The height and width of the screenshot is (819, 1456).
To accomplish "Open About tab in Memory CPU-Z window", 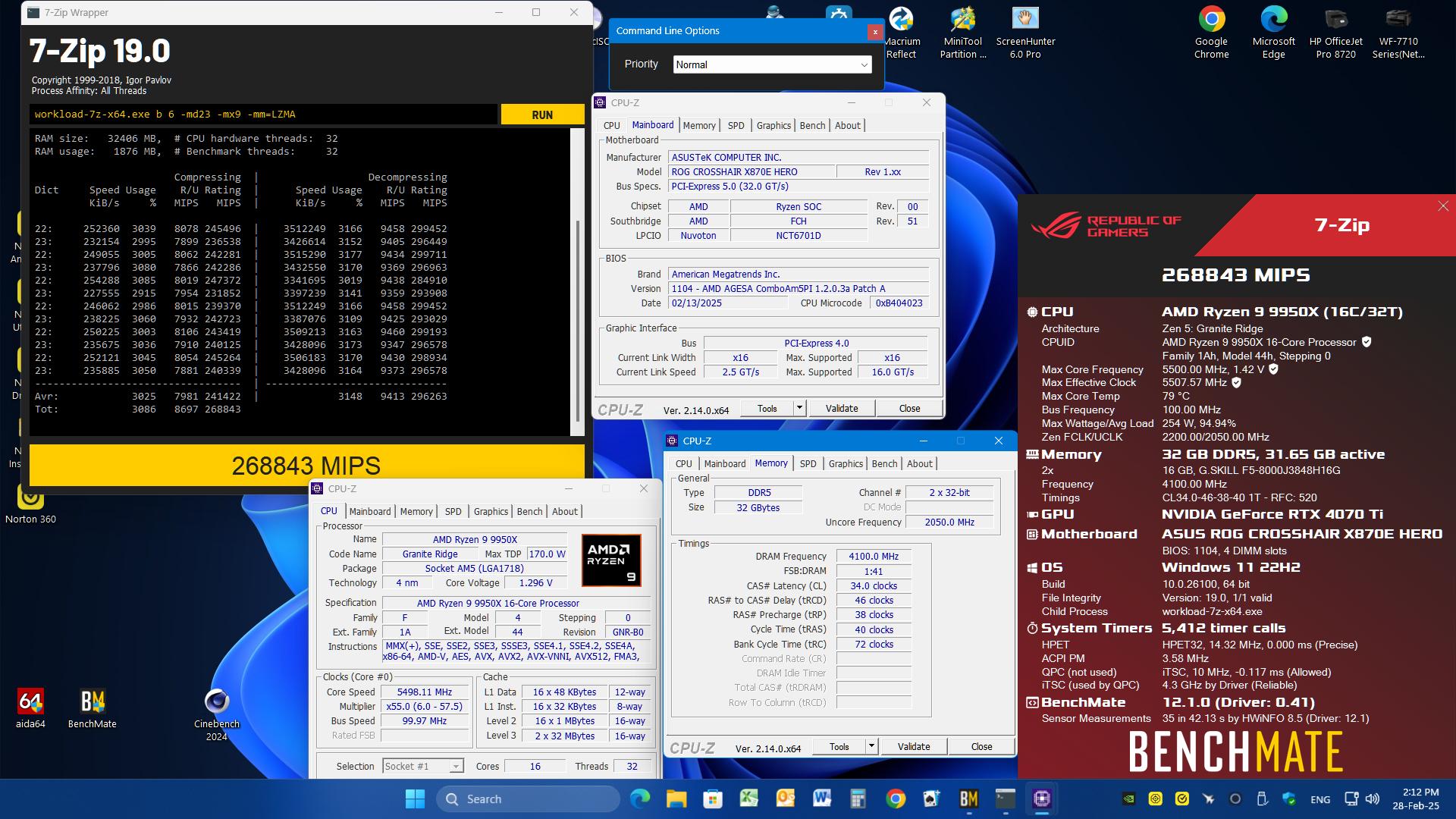I will click(x=919, y=464).
